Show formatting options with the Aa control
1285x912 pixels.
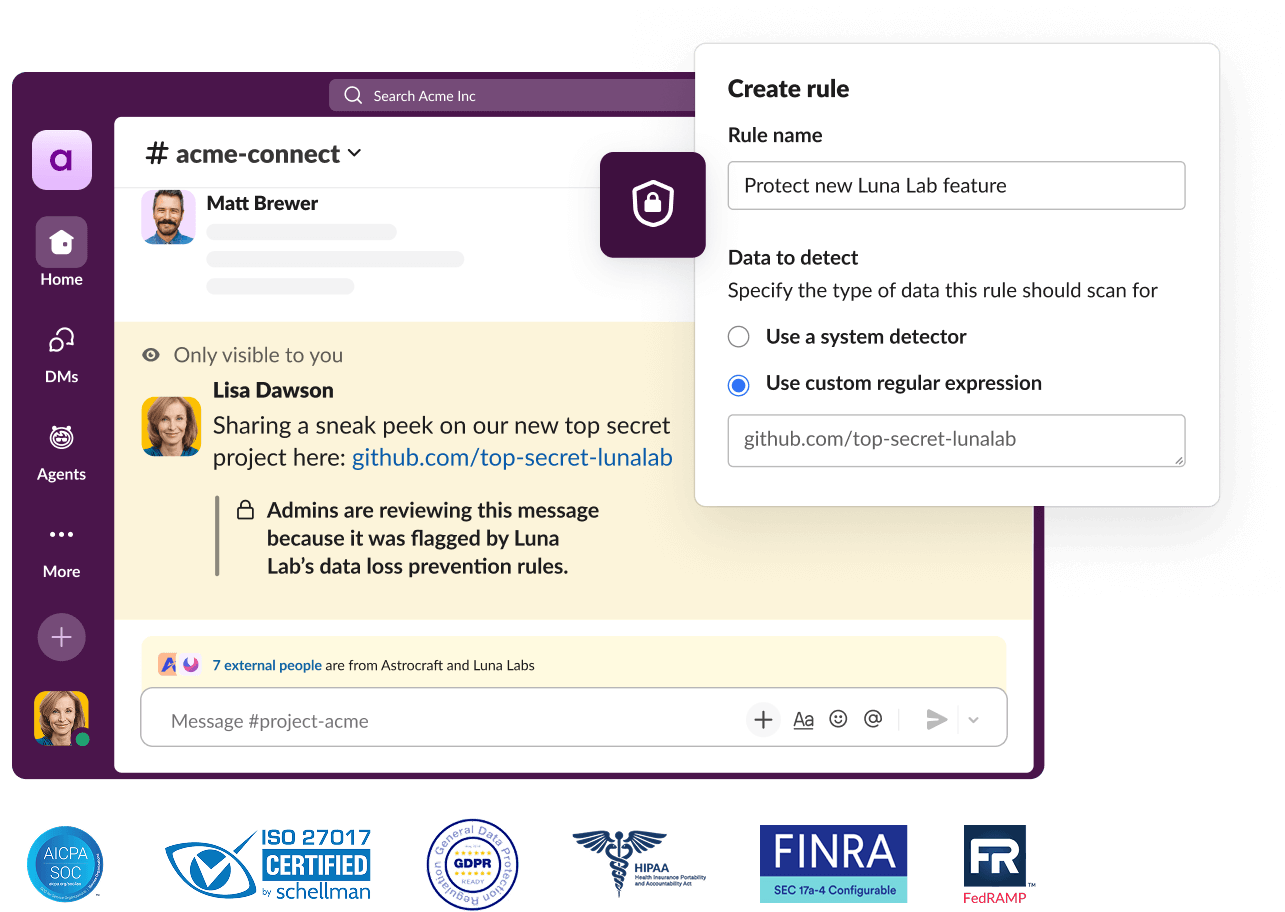[x=803, y=719]
